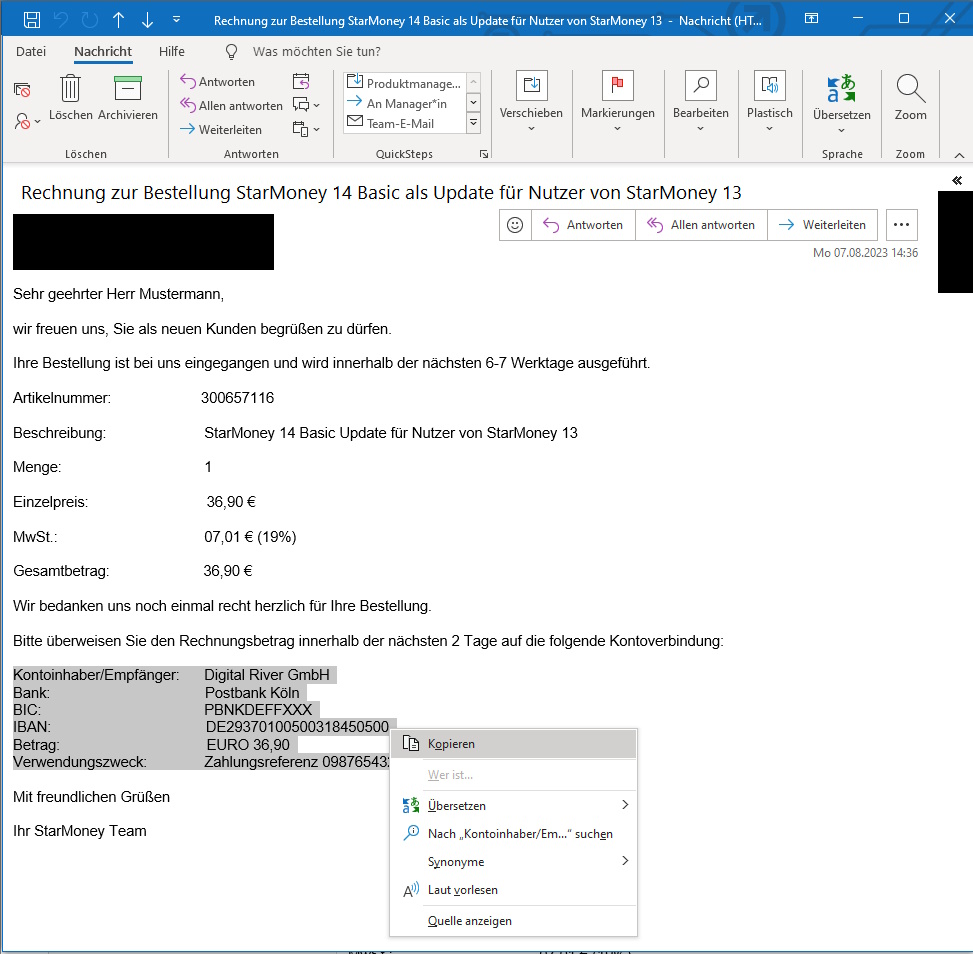This screenshot has height=954, width=973.
Task: Click Allen antworten in message header
Action: tap(701, 225)
